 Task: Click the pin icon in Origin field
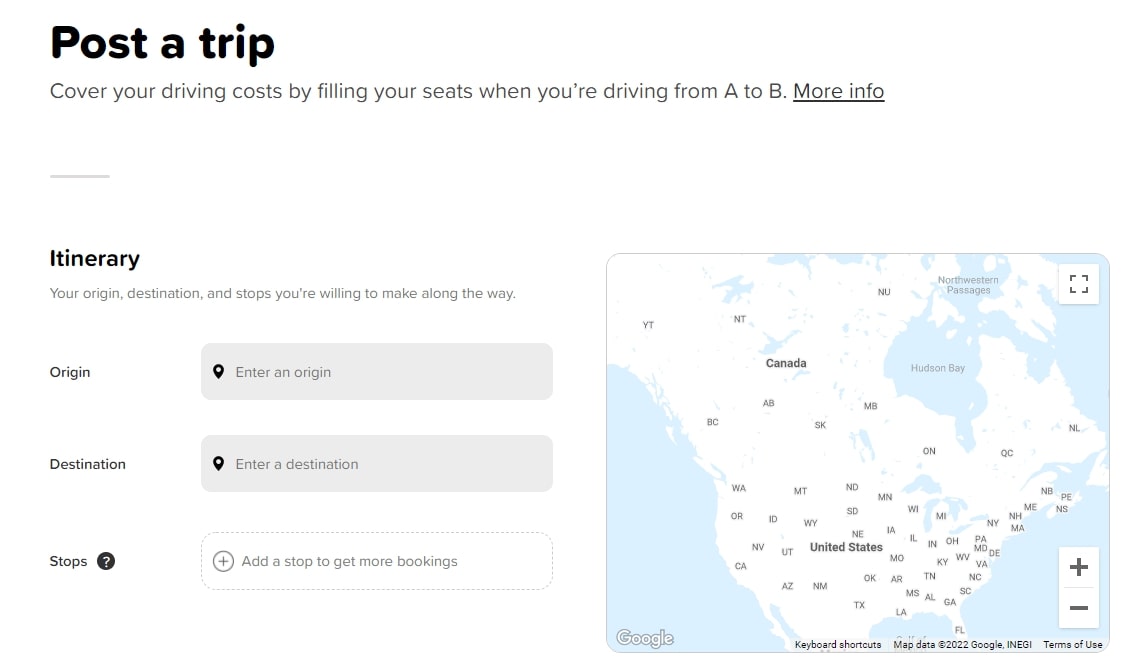[x=219, y=372]
